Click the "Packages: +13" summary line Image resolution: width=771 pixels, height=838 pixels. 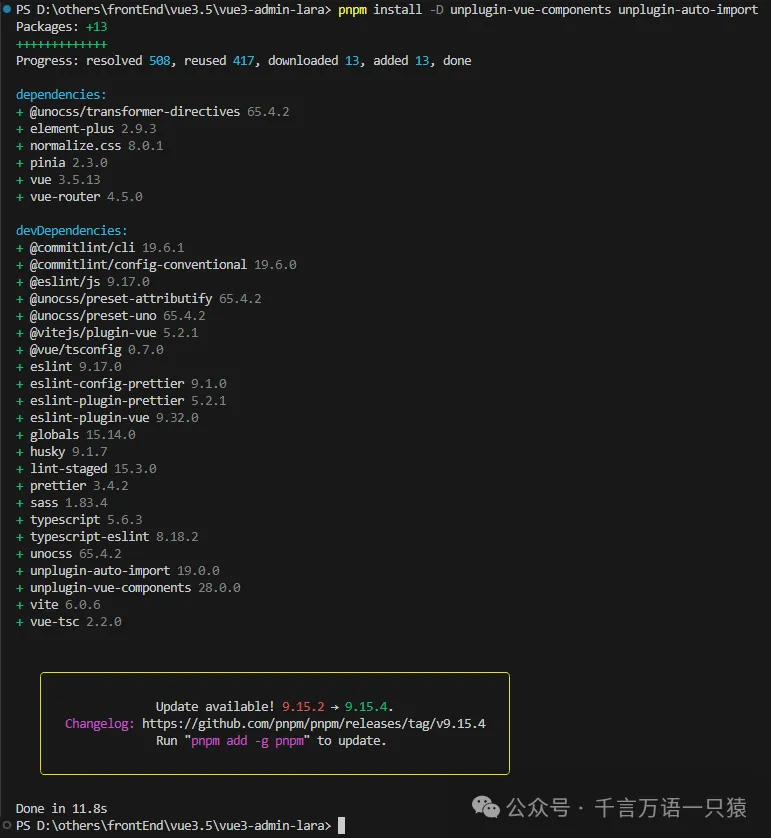[x=61, y=27]
